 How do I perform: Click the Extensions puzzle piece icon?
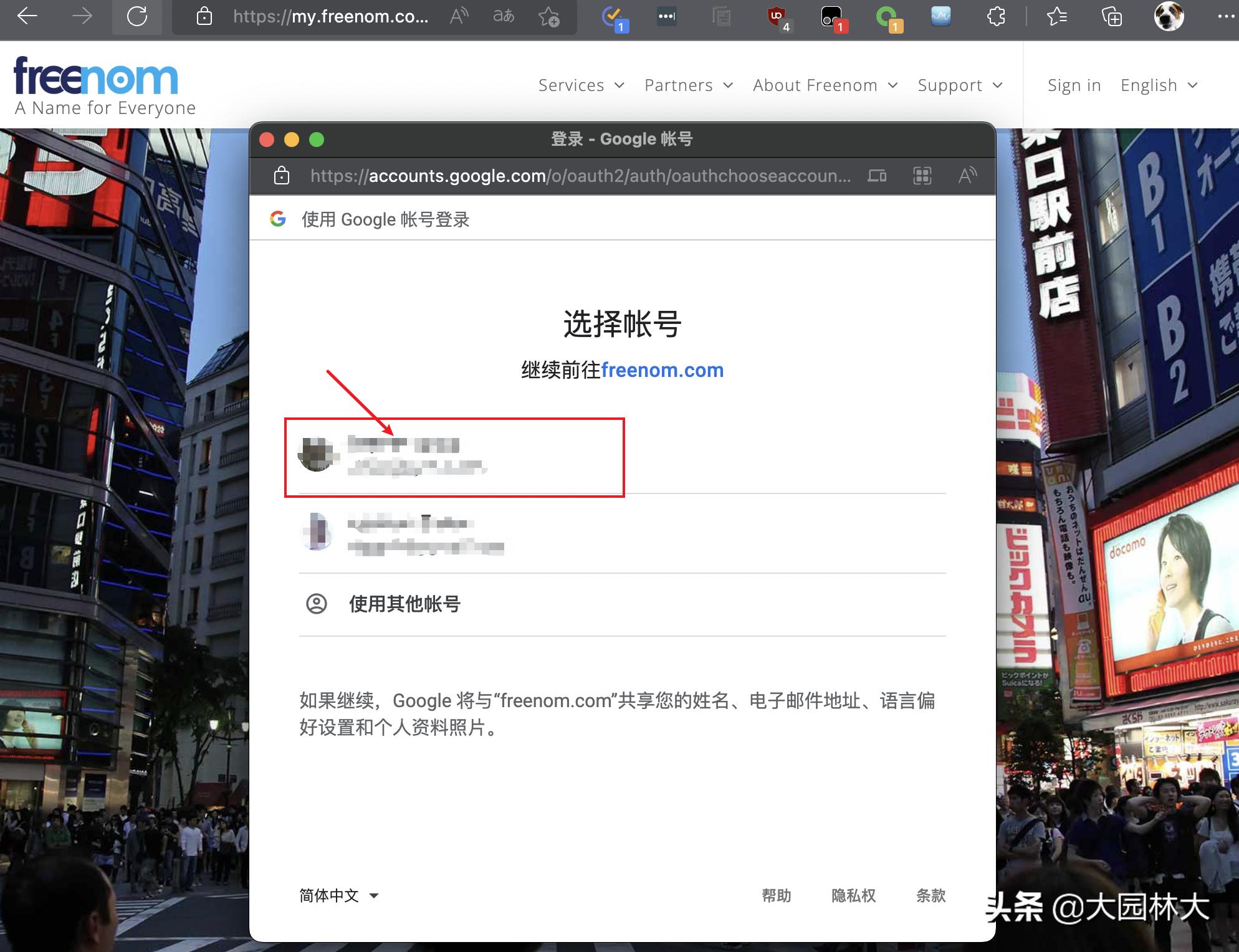[x=995, y=17]
